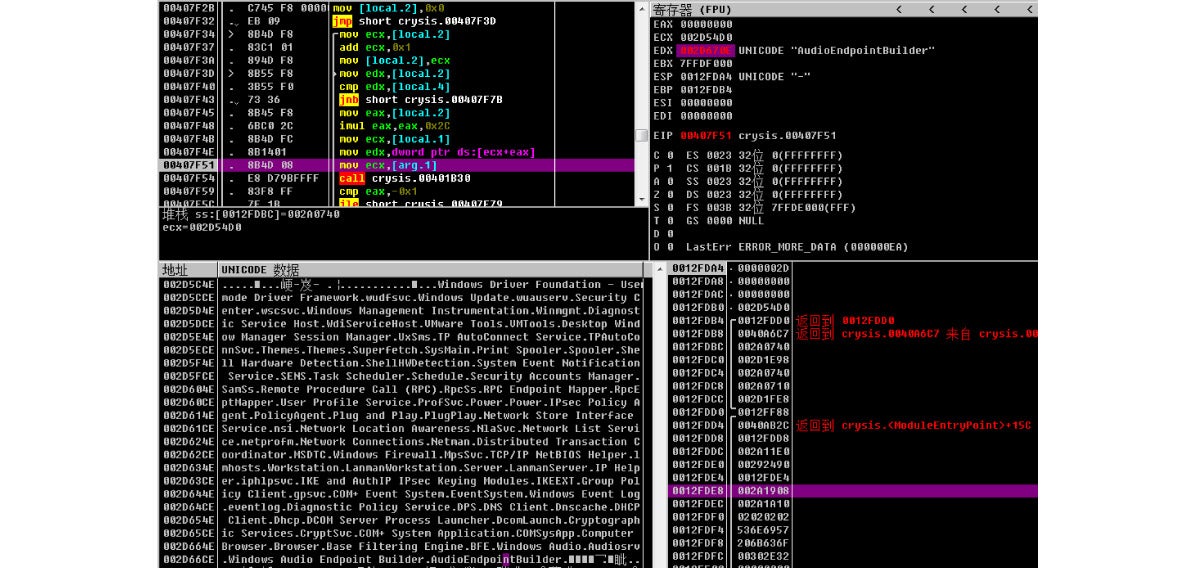The height and width of the screenshot is (568, 1200).
Task: Click the UNICODE 数据 column header
Action: [260, 270]
